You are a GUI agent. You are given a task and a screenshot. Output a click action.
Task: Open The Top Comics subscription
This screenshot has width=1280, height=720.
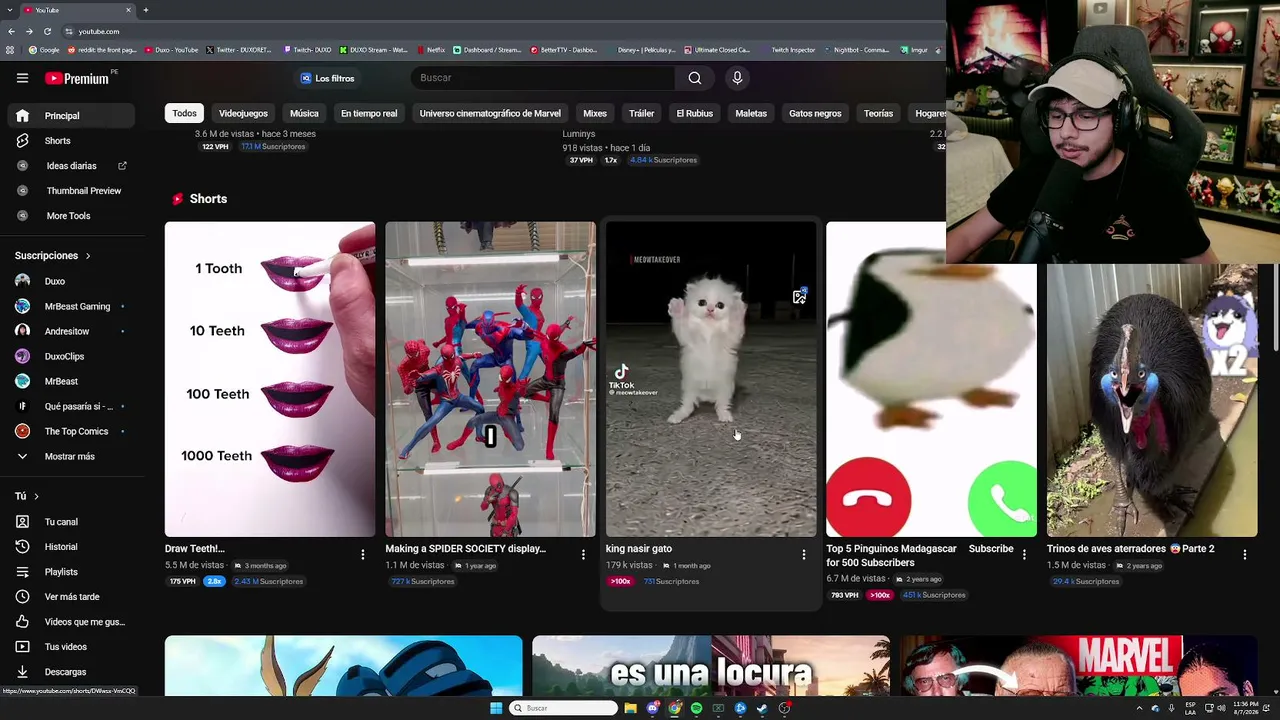coord(70,431)
